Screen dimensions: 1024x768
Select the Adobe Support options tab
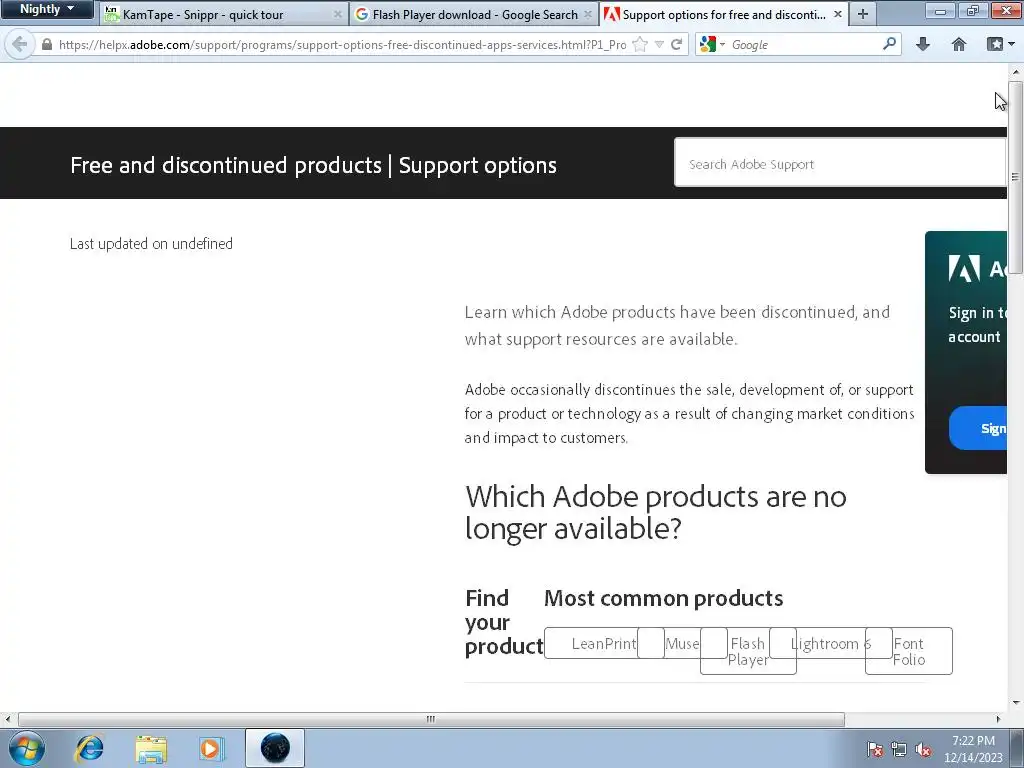724,14
